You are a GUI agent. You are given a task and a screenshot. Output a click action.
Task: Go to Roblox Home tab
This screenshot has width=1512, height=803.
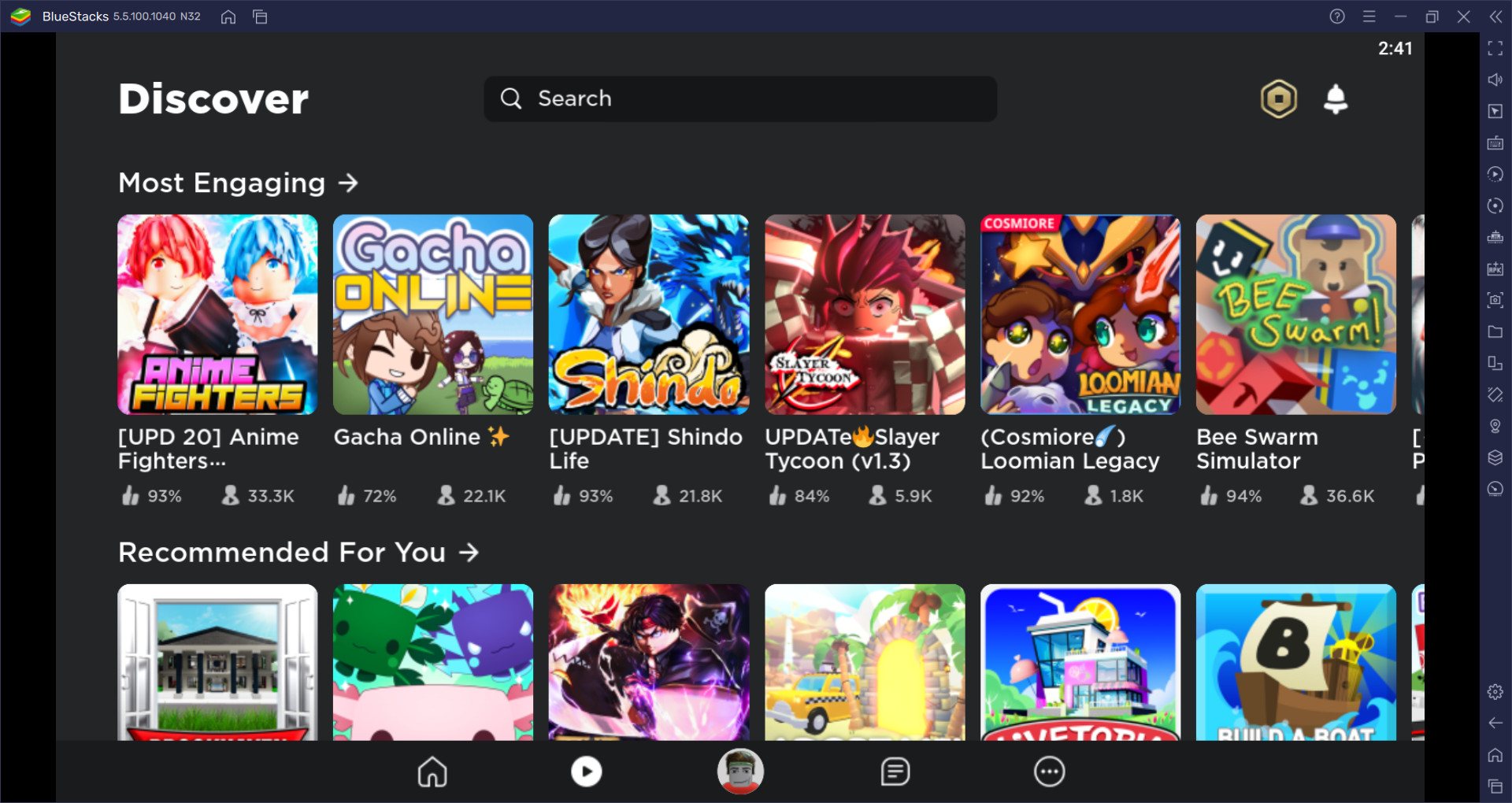click(432, 772)
